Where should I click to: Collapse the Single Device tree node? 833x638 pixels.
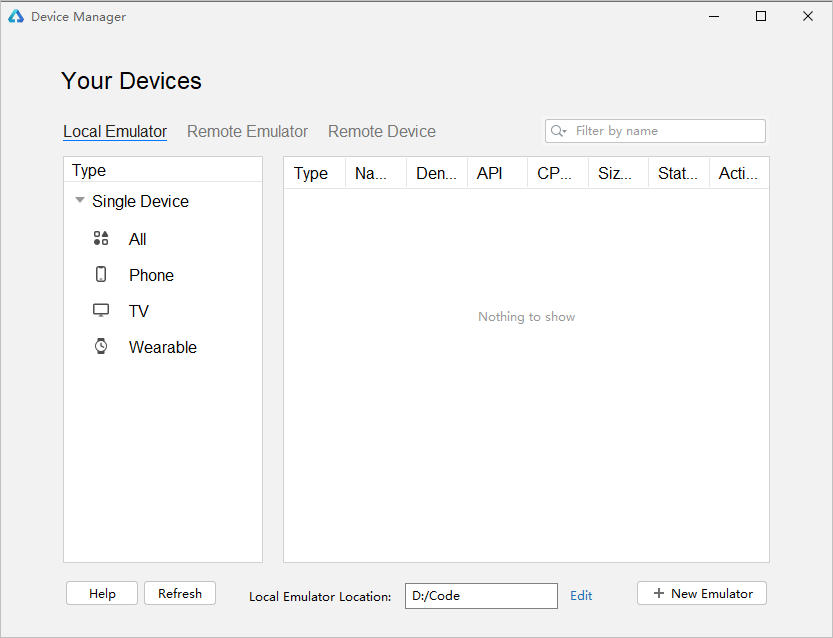pos(80,200)
